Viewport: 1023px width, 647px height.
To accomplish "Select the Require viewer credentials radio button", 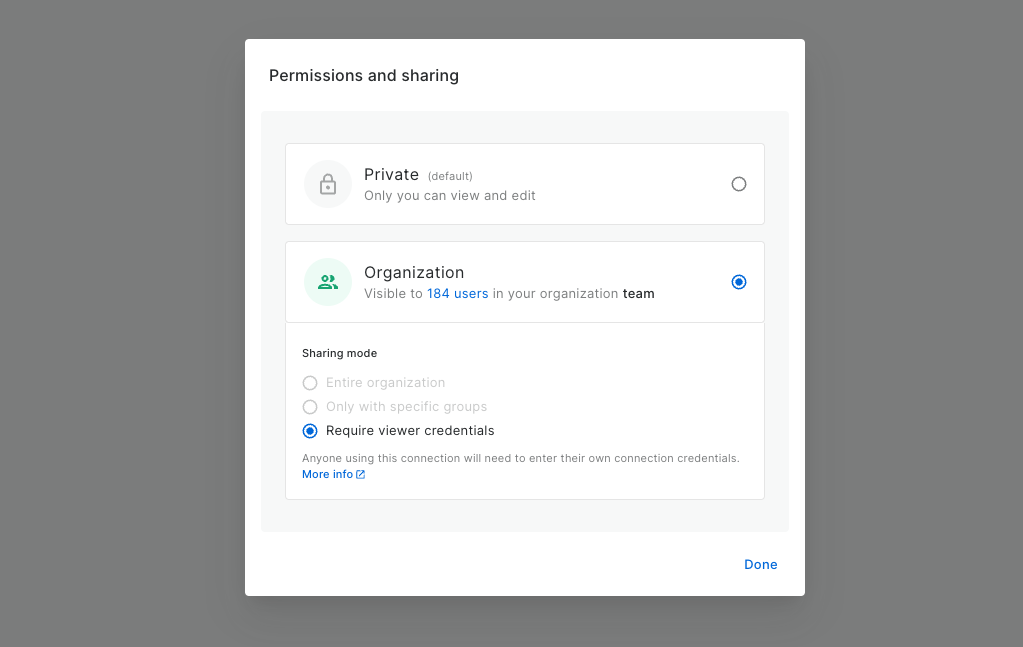I will (310, 431).
